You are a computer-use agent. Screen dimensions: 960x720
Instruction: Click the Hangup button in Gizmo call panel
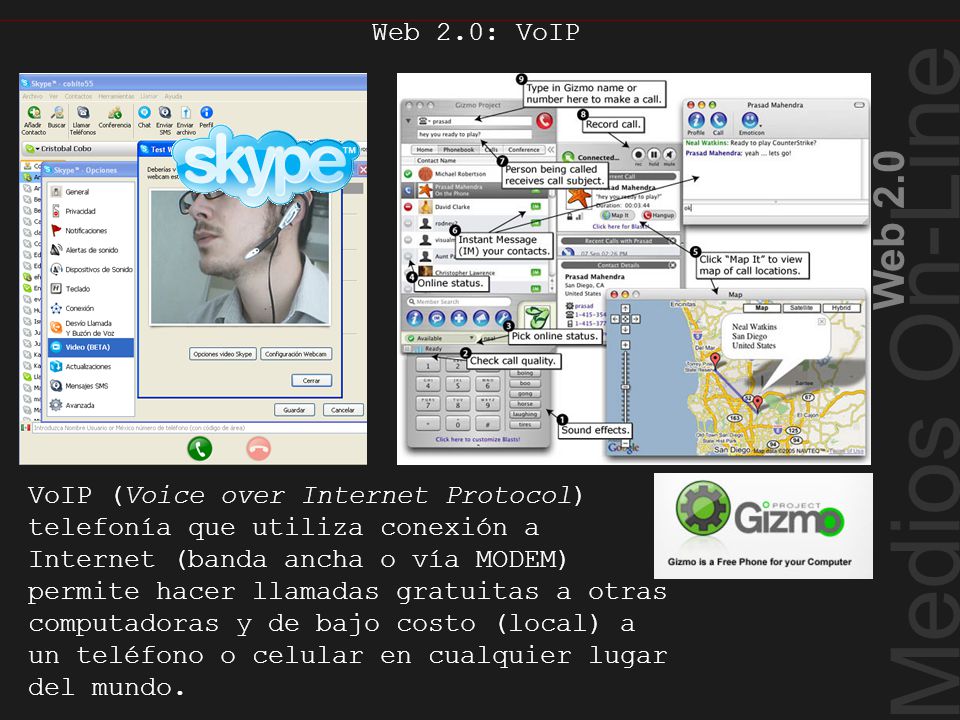point(659,215)
